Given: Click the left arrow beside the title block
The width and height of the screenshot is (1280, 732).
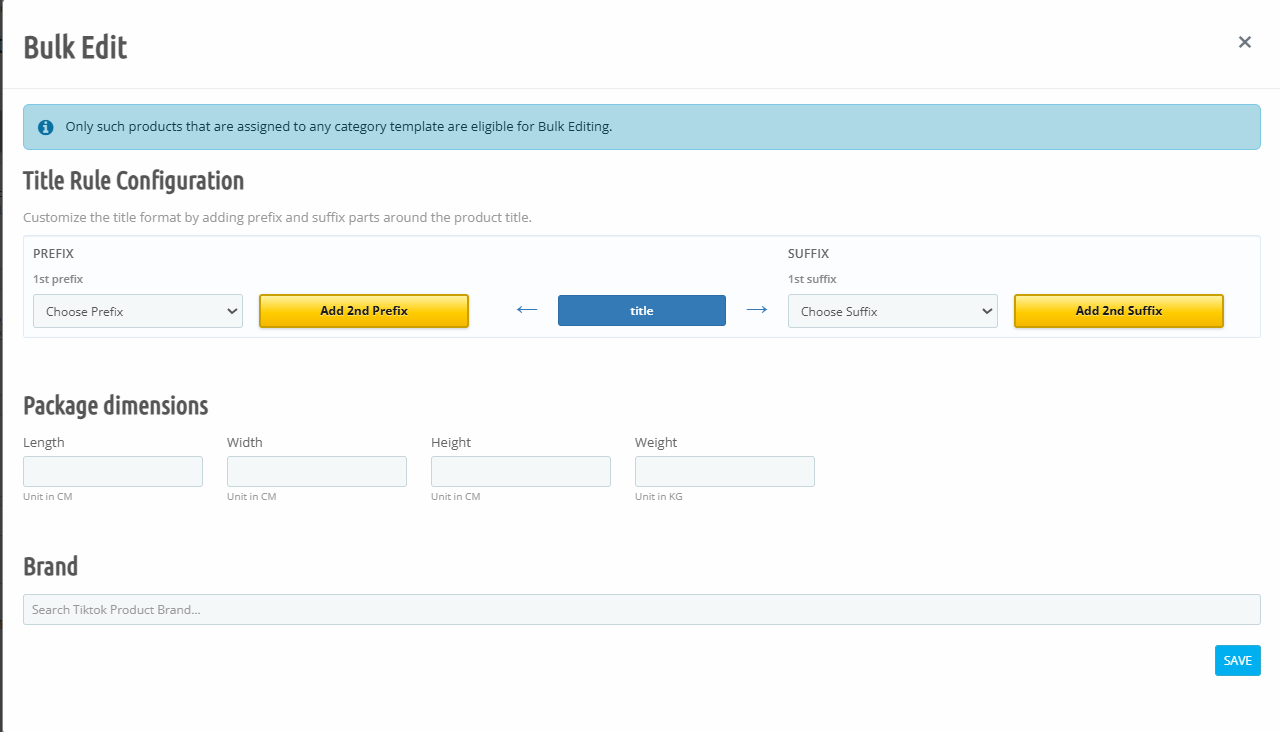Looking at the screenshot, I should [527, 310].
